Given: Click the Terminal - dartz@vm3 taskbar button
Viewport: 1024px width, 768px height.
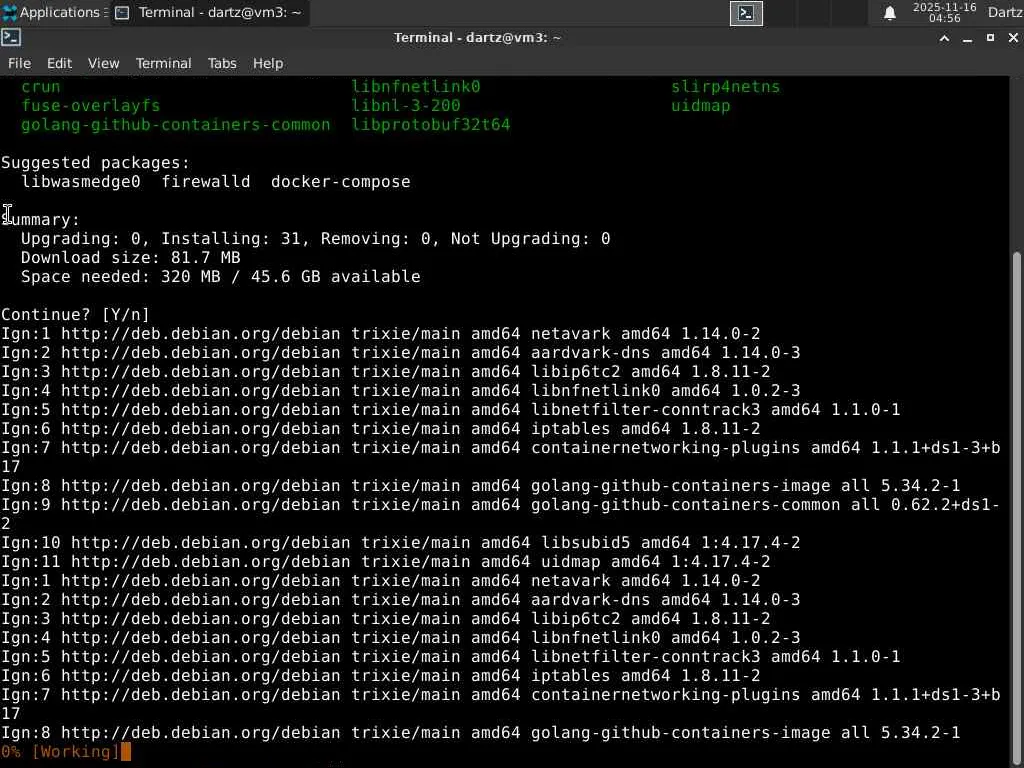Looking at the screenshot, I should point(208,13).
